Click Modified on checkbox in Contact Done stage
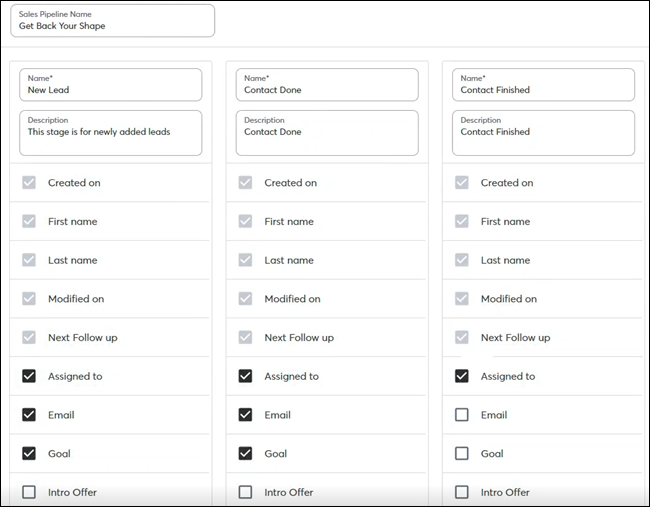 tap(245, 298)
